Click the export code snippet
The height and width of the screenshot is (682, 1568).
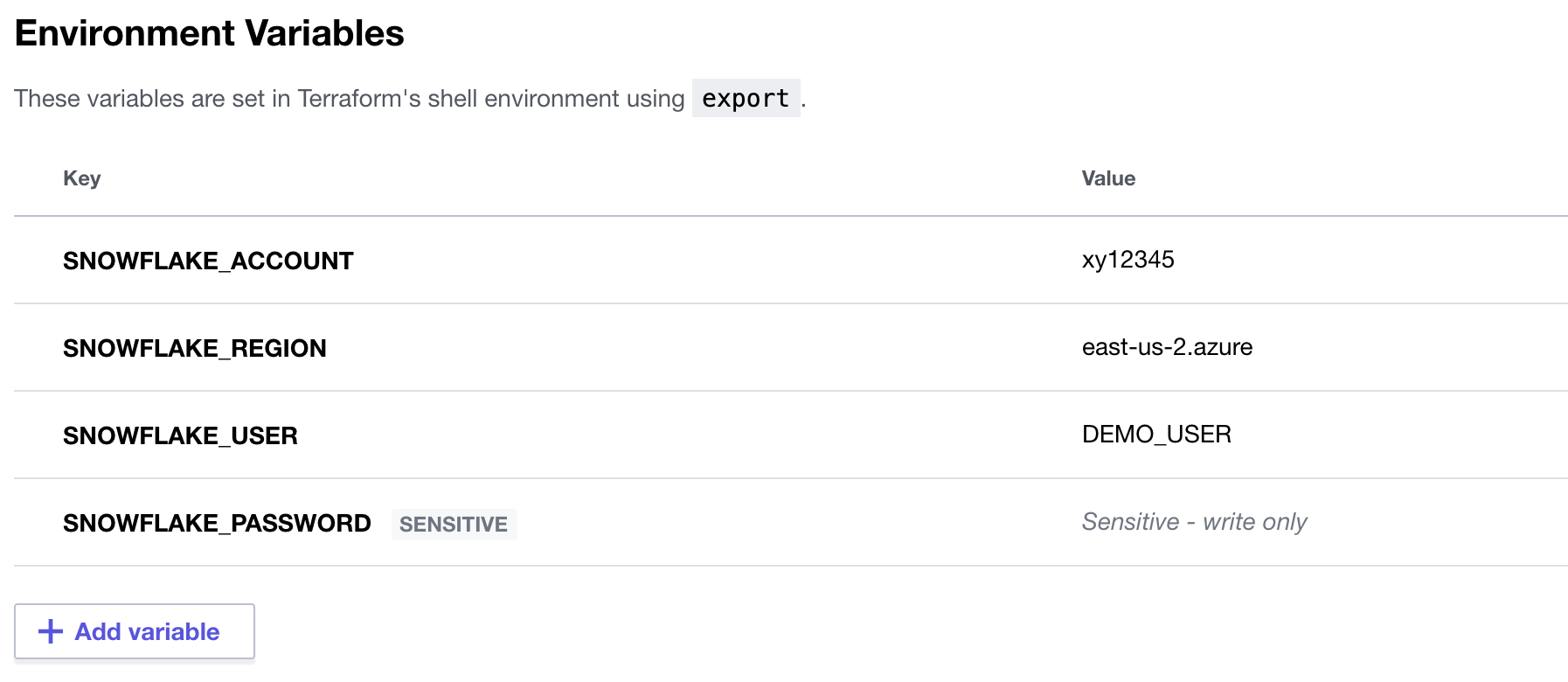pos(746,98)
